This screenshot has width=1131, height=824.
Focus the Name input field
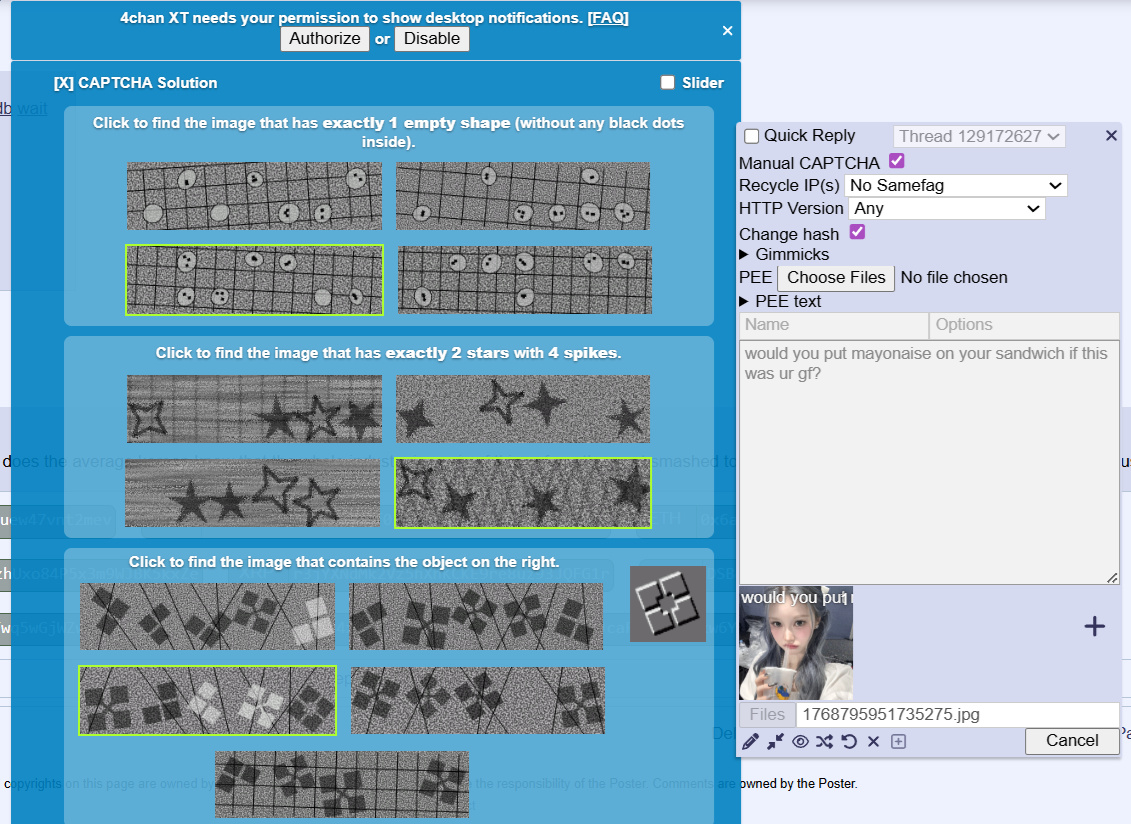point(834,325)
